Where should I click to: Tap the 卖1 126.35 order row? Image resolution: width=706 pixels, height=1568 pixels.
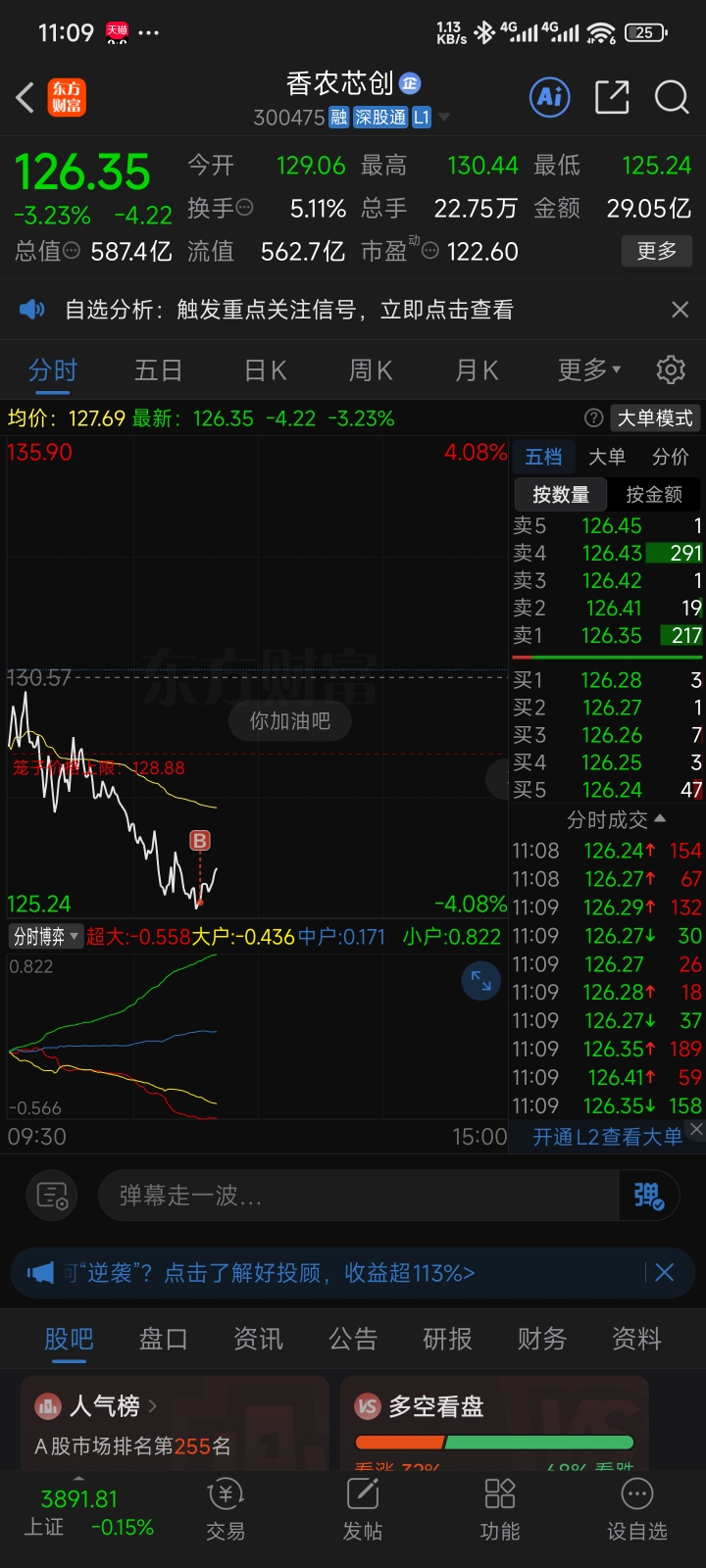point(607,635)
